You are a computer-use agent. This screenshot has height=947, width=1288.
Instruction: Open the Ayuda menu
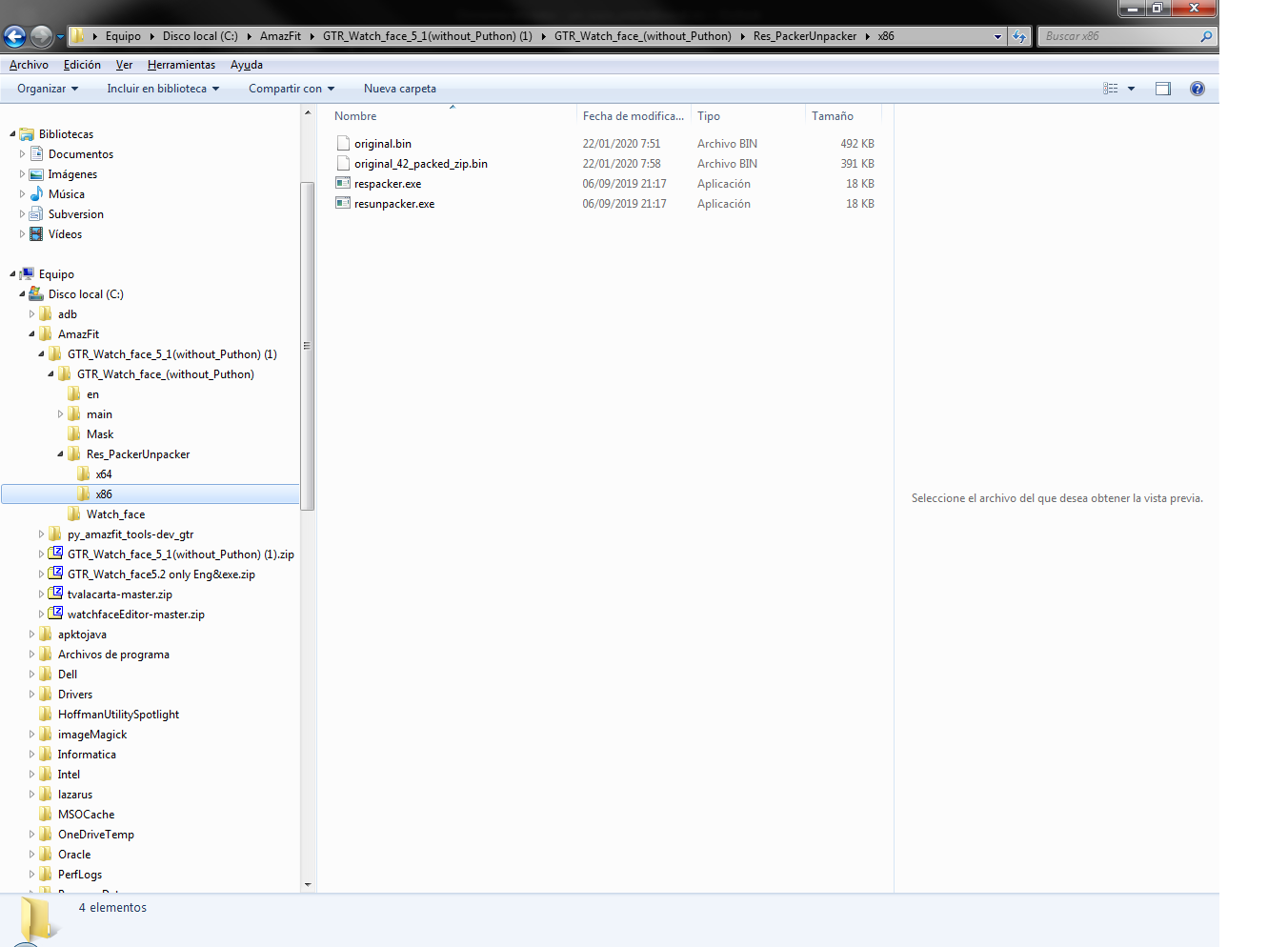[x=246, y=65]
